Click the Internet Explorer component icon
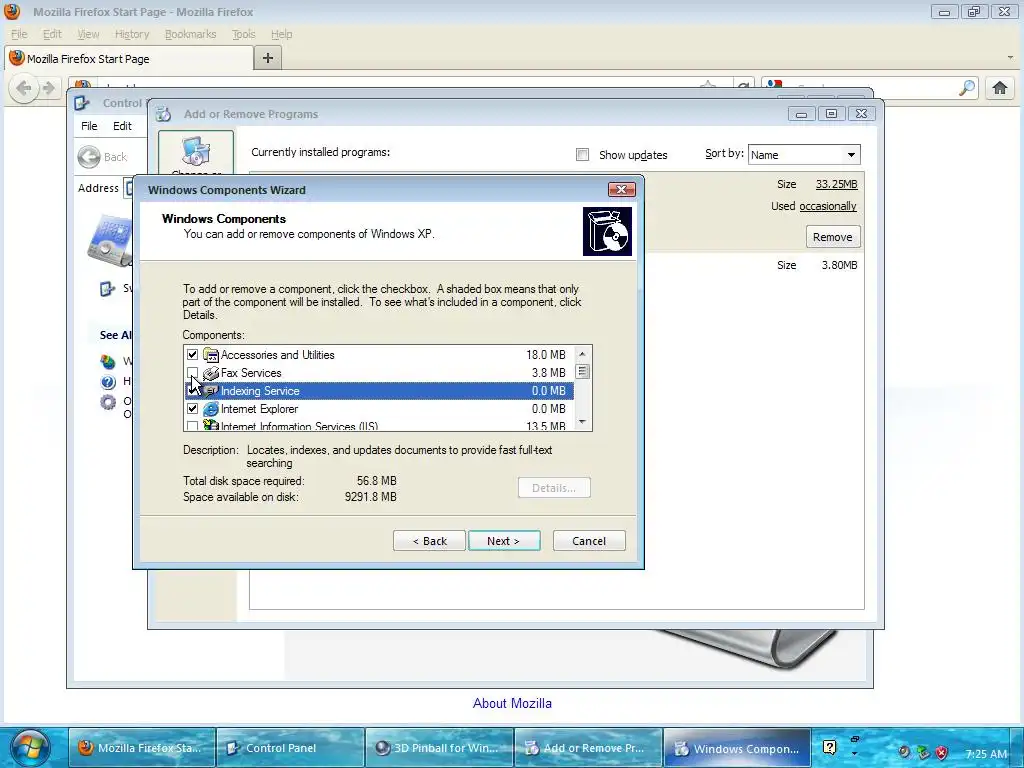The image size is (1024, 768). click(x=210, y=409)
